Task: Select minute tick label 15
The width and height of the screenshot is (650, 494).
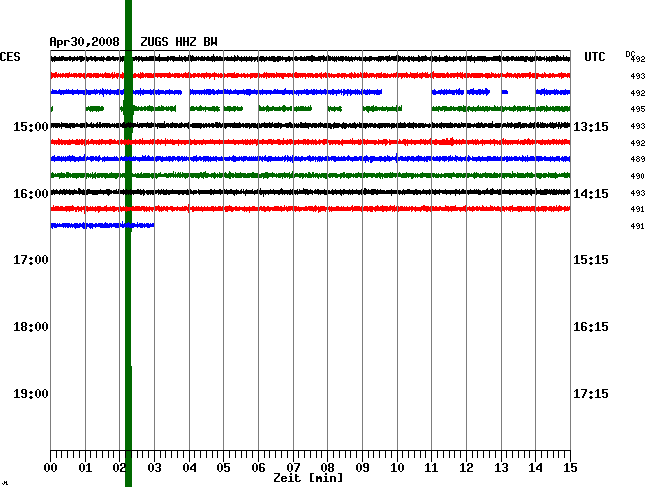Action: (x=570, y=468)
